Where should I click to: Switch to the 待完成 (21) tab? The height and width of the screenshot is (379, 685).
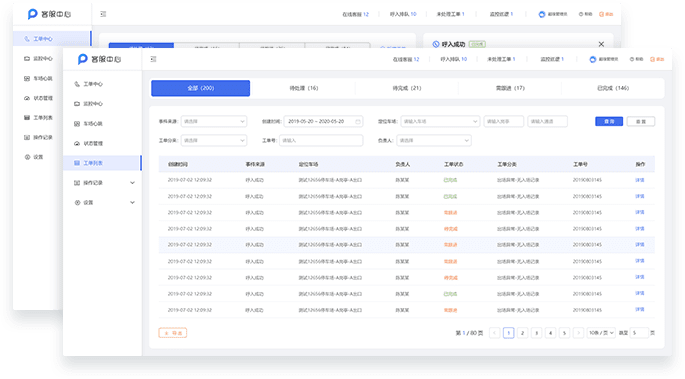pos(407,88)
